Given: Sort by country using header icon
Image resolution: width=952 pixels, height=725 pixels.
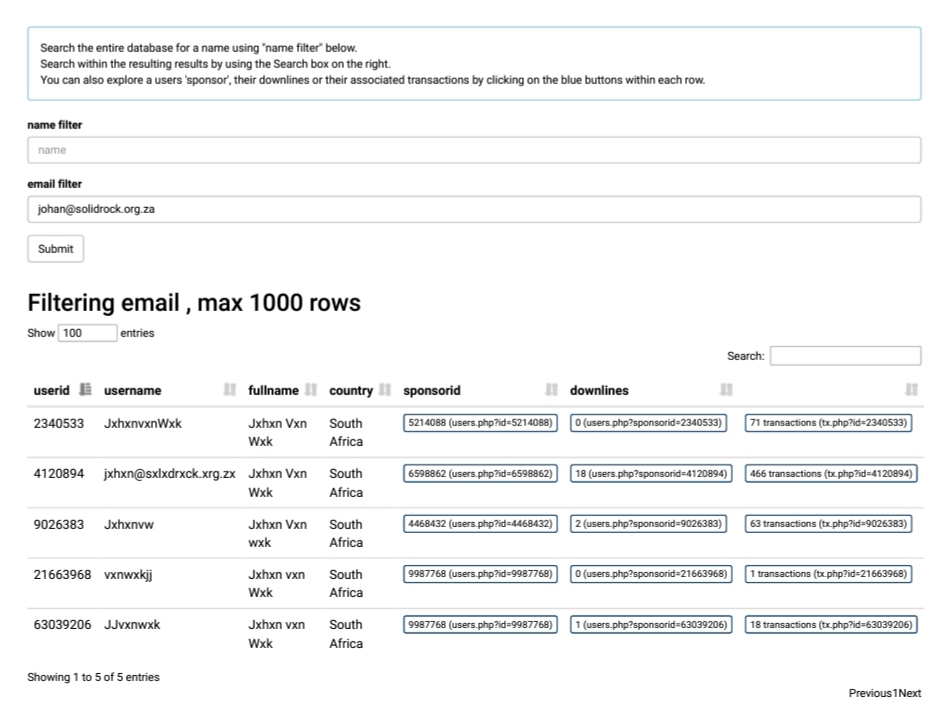Looking at the screenshot, I should point(385,390).
